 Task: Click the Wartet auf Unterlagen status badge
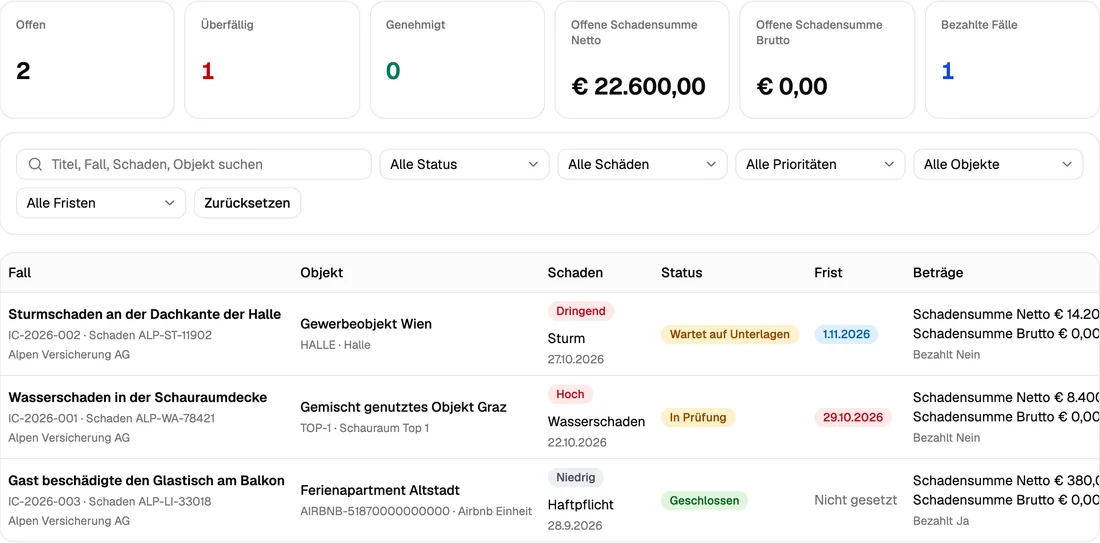tap(730, 335)
